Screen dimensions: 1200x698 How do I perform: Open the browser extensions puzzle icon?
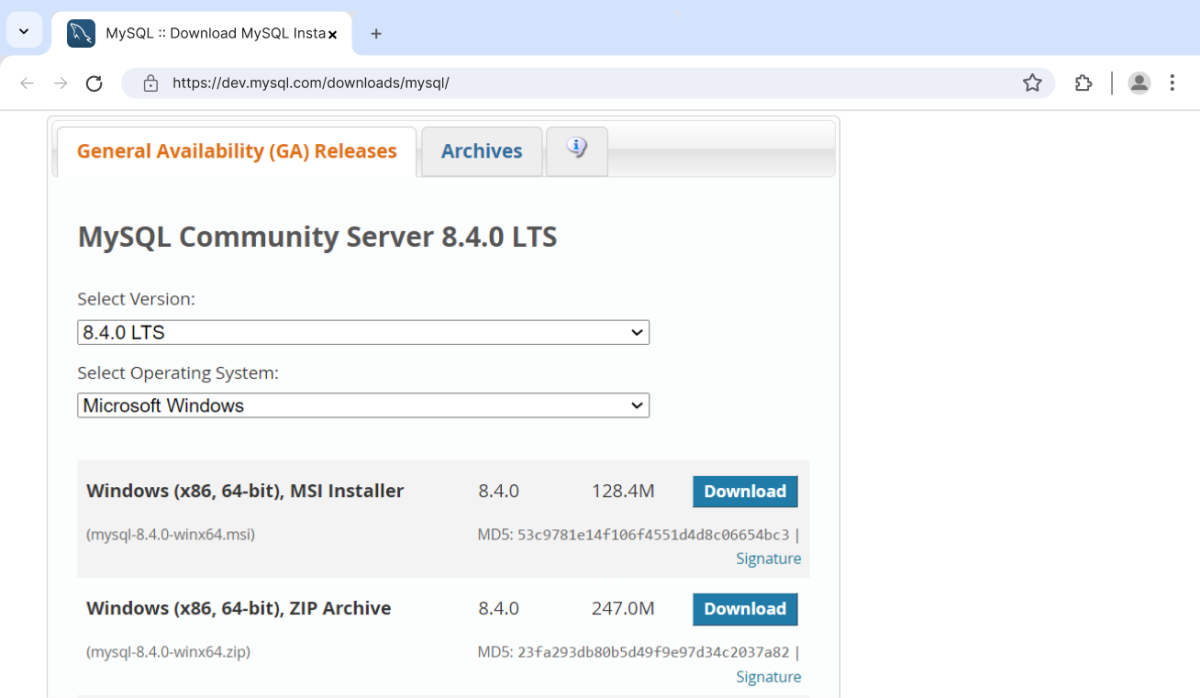1083,83
